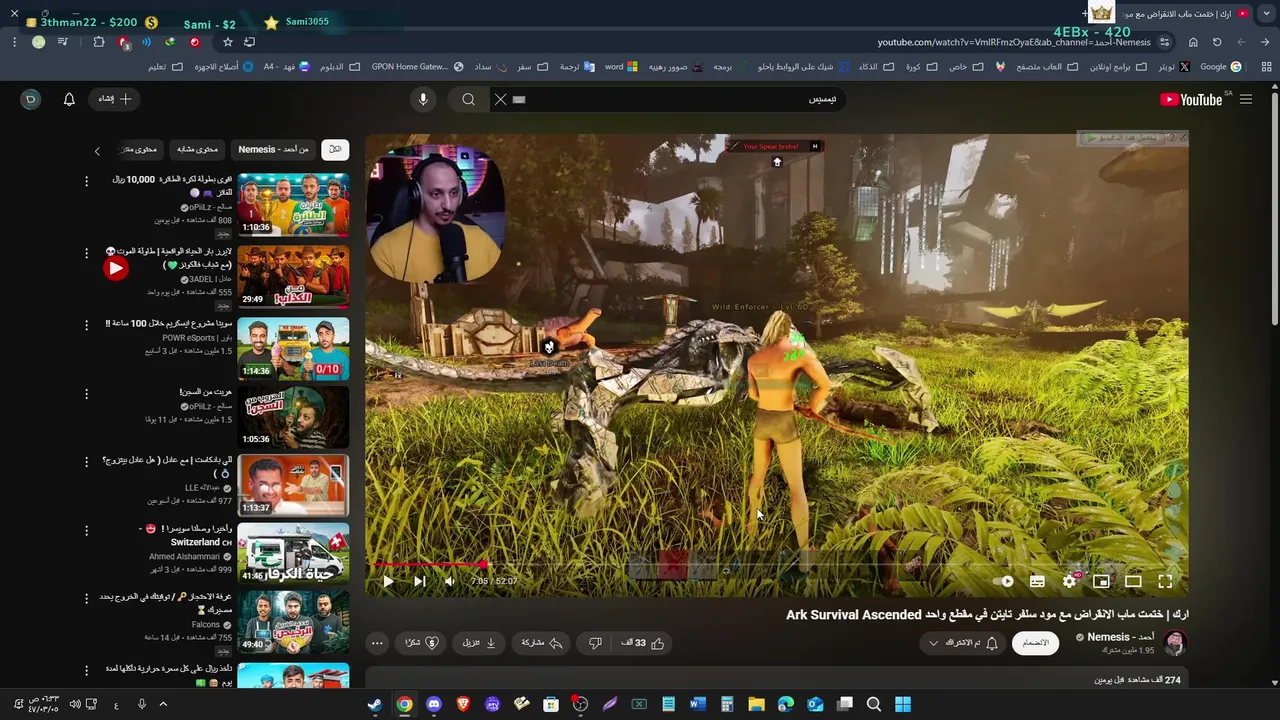Image resolution: width=1280 pixels, height=720 pixels.
Task: Toggle subtitles/closed captions
Action: click(x=1037, y=581)
